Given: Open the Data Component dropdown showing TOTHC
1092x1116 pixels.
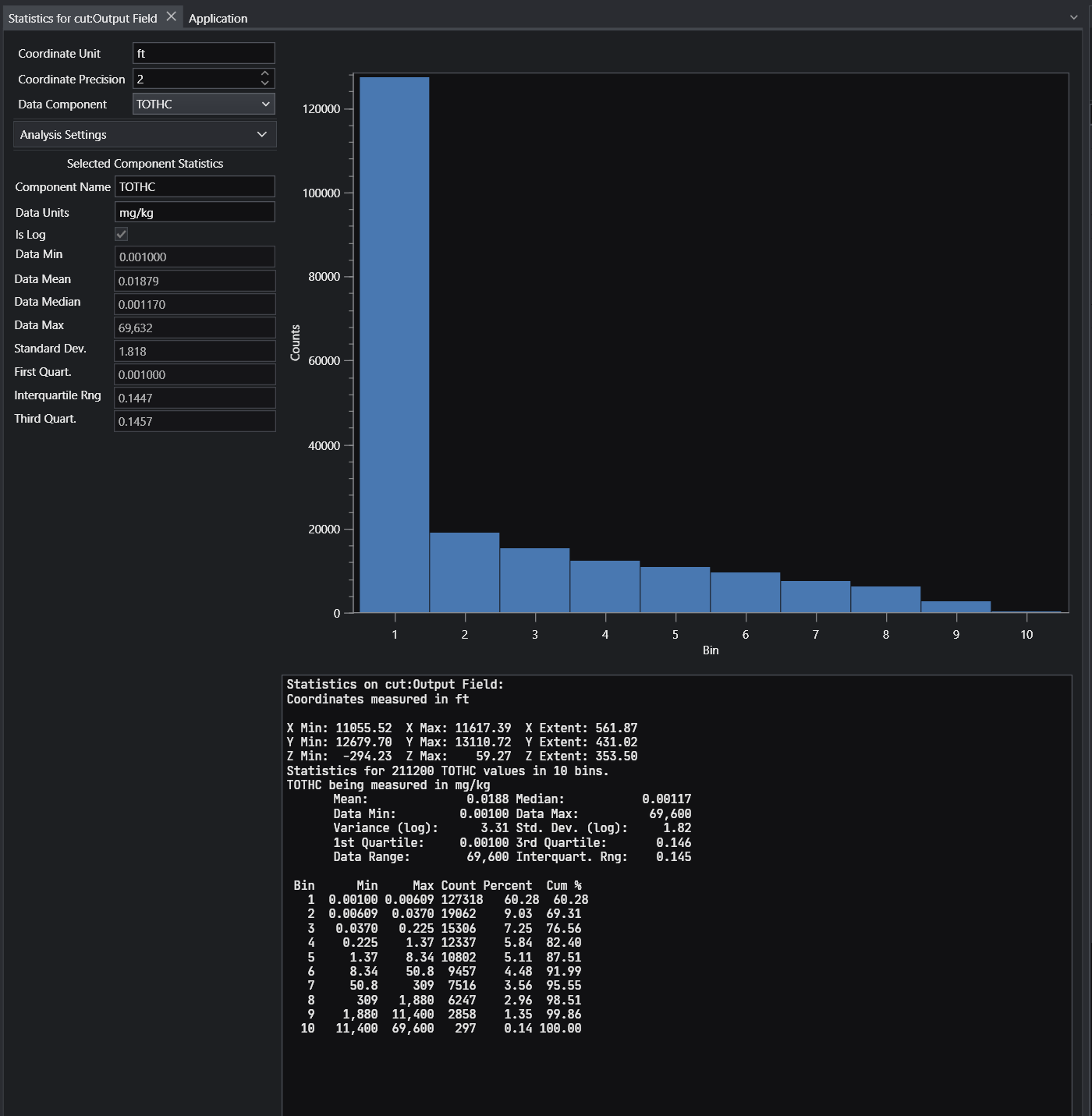Looking at the screenshot, I should (203, 104).
